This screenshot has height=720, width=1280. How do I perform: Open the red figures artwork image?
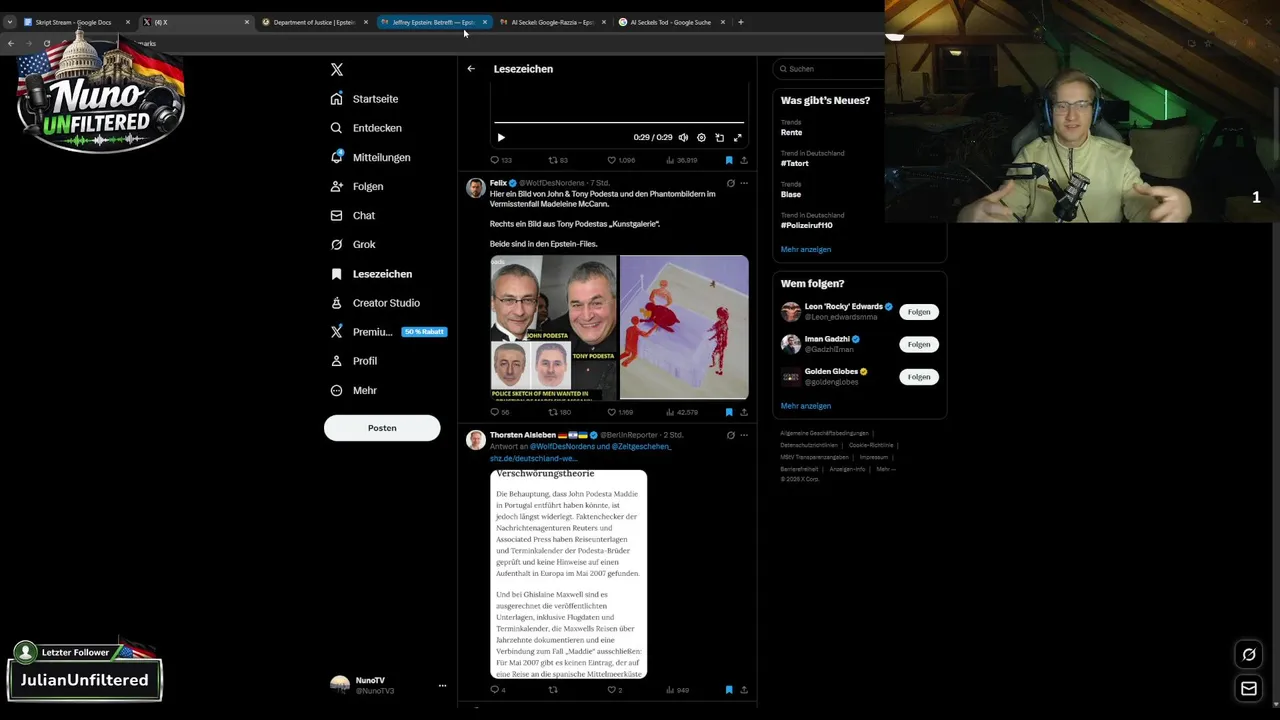684,327
